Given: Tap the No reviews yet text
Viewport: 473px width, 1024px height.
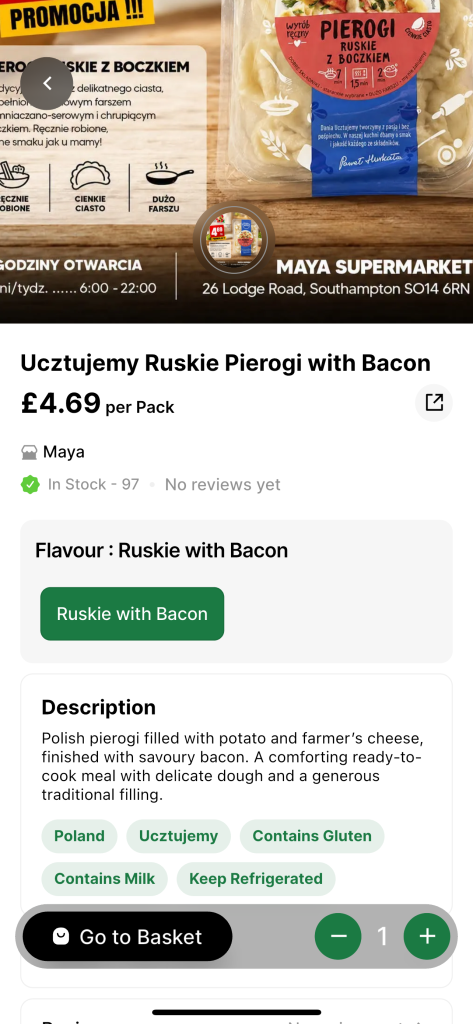Looking at the screenshot, I should pyautogui.click(x=222, y=485).
